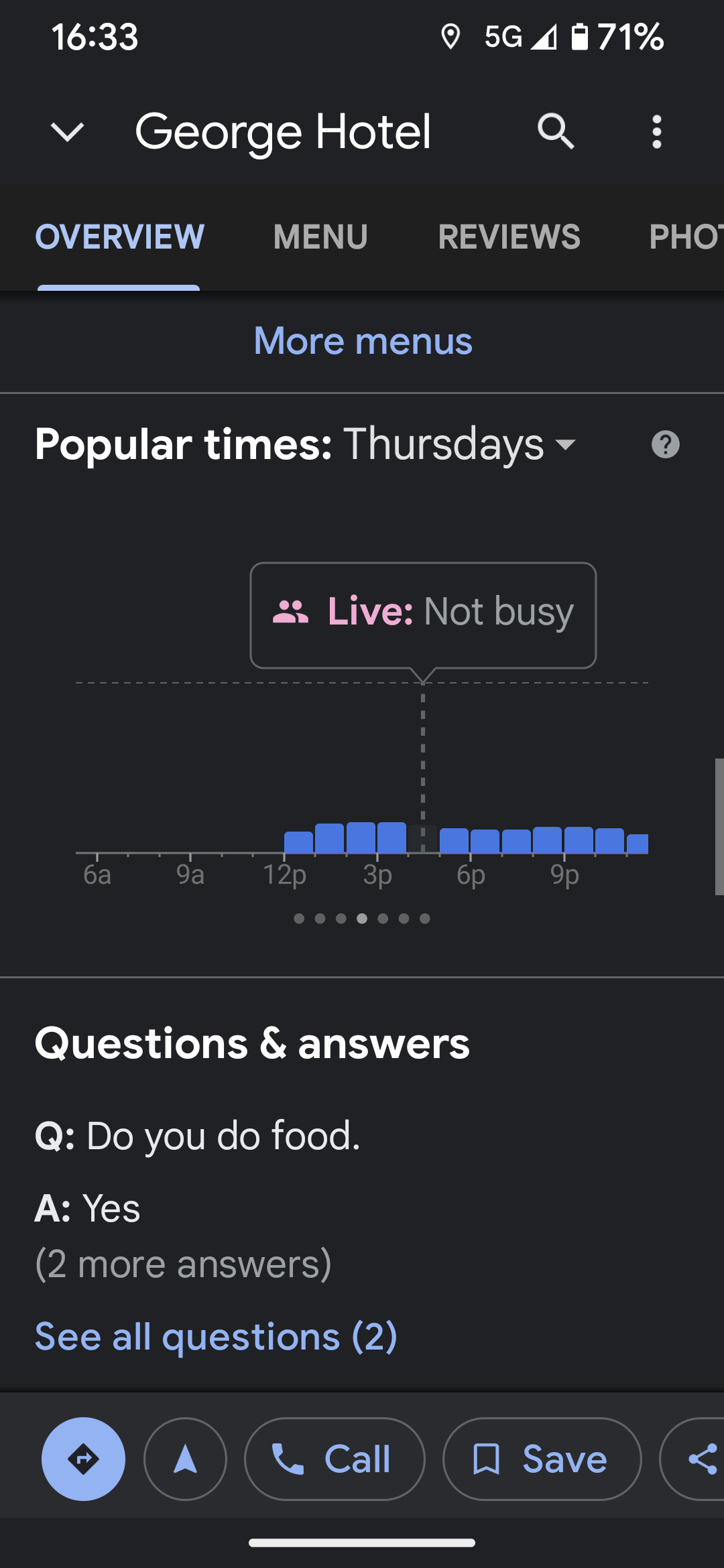Tap the 3p popularity bar
Image resolution: width=724 pixels, height=1568 pixels.
pos(391,838)
